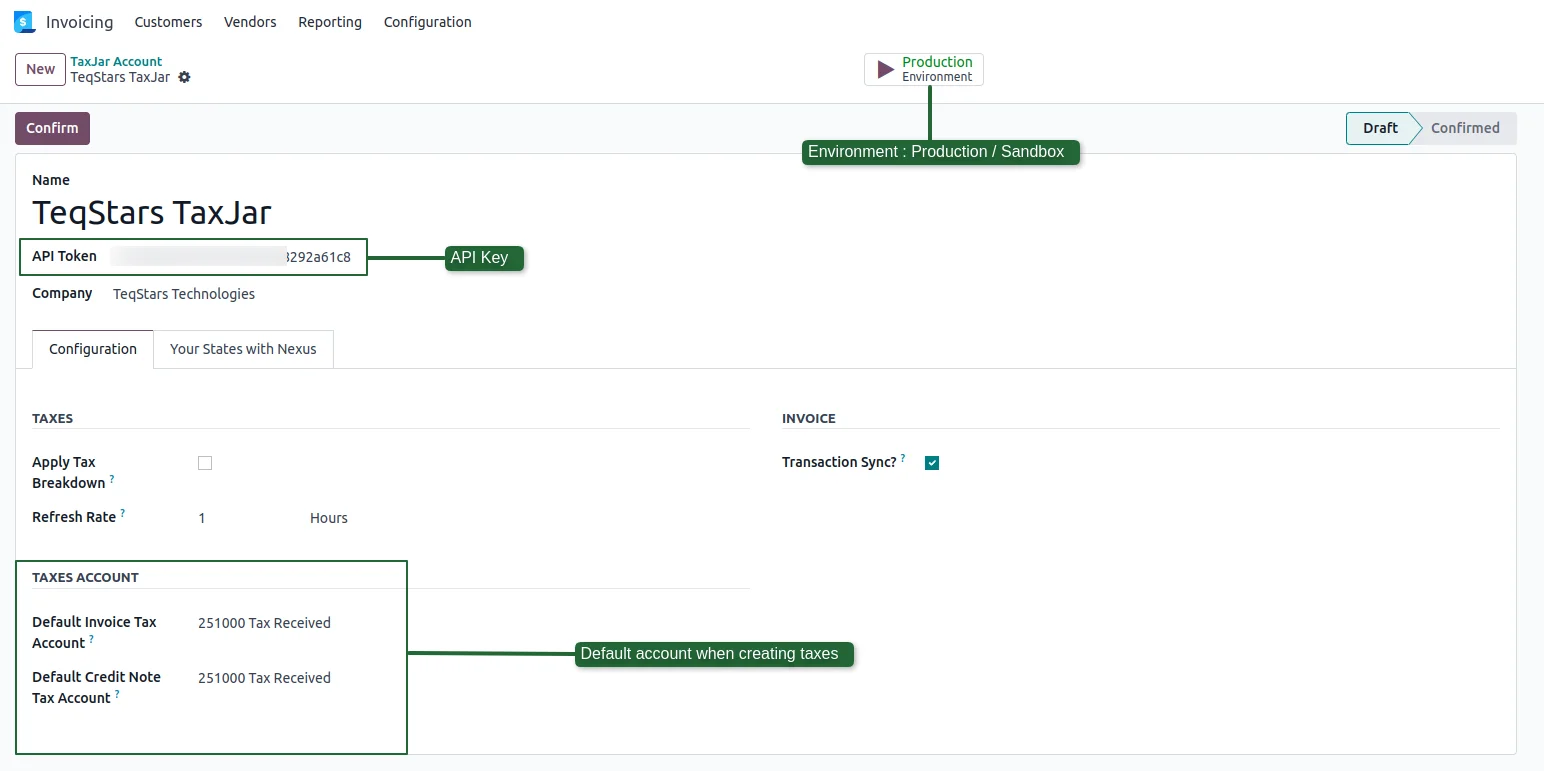Open the Default Credit Note Tax Account help mark
Image resolution: width=1544 pixels, height=771 pixels.
point(117,694)
